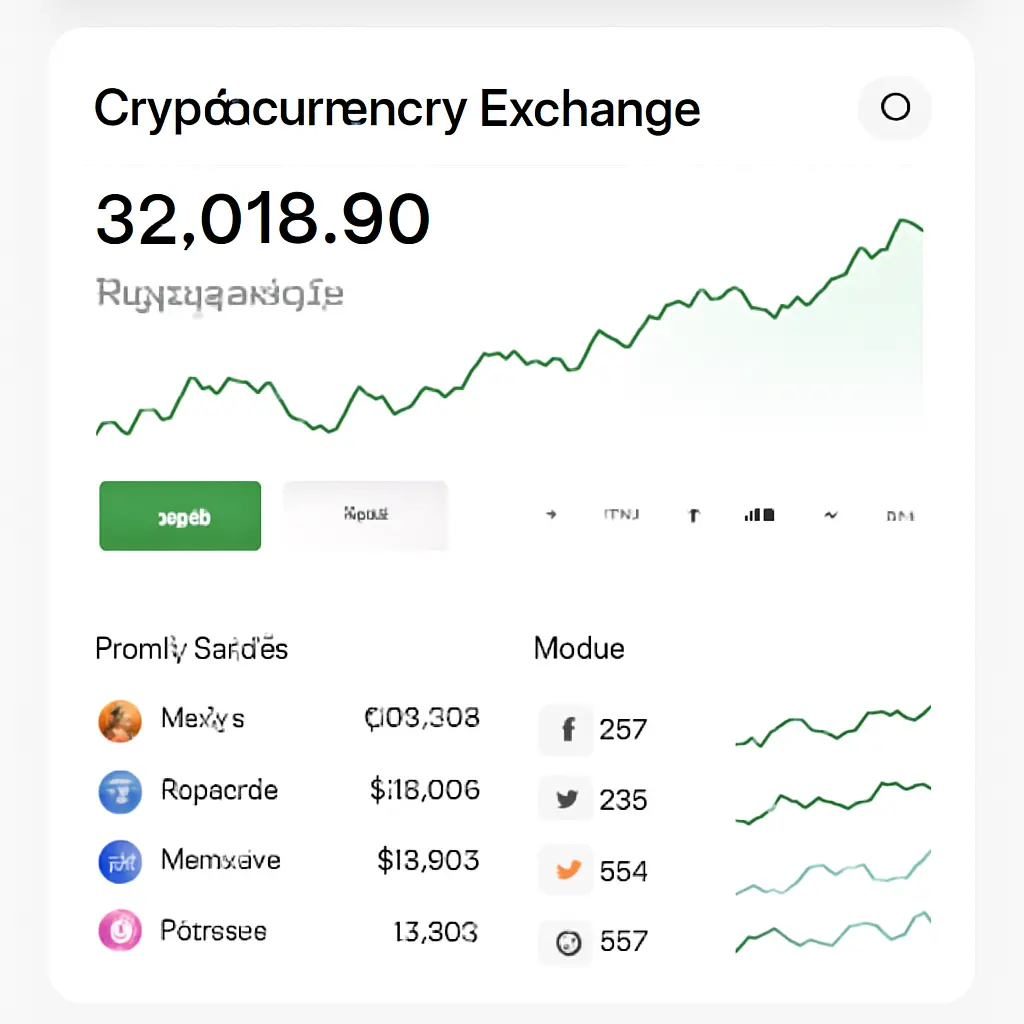Click the circle icon button beside the title

coord(895,107)
